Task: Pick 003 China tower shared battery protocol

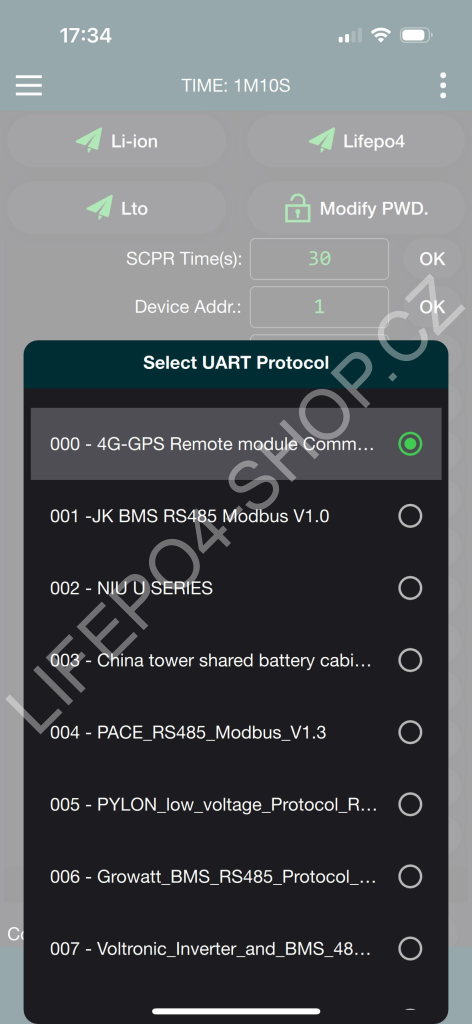Action: click(x=236, y=660)
